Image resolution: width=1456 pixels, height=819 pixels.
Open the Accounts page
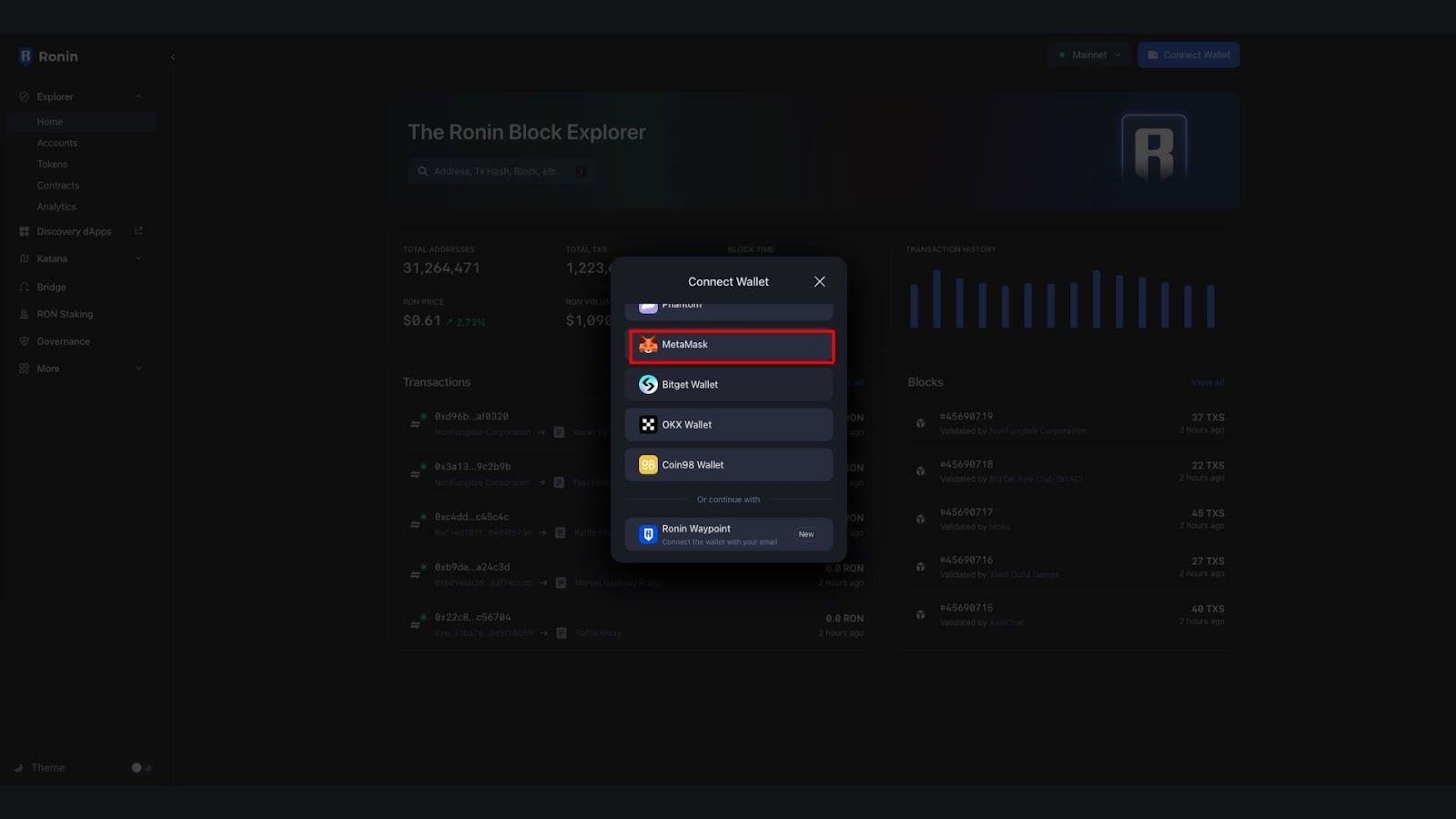point(57,143)
